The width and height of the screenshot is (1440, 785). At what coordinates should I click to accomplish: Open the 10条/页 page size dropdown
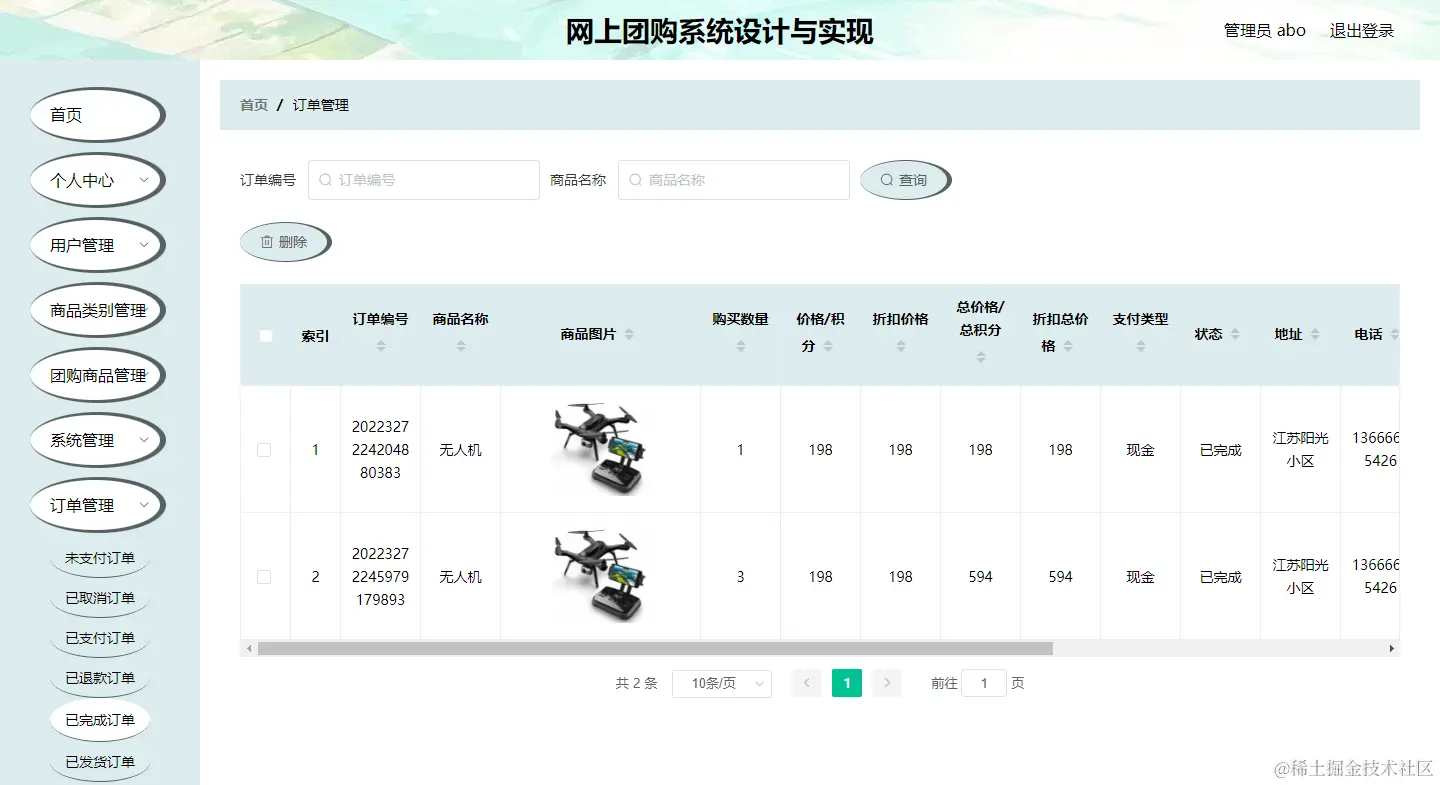click(722, 683)
